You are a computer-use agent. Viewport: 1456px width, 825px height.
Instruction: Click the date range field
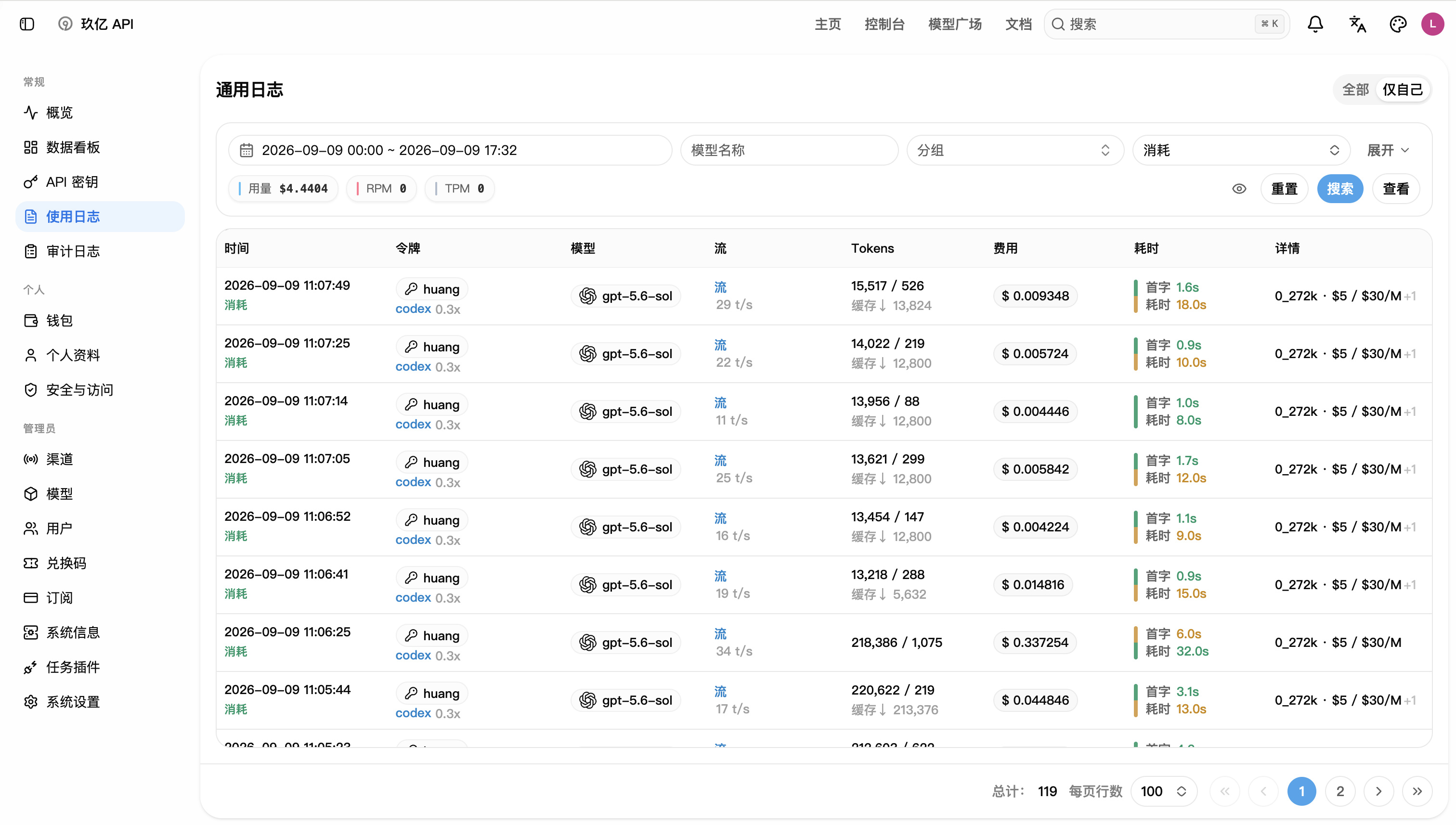[x=450, y=150]
